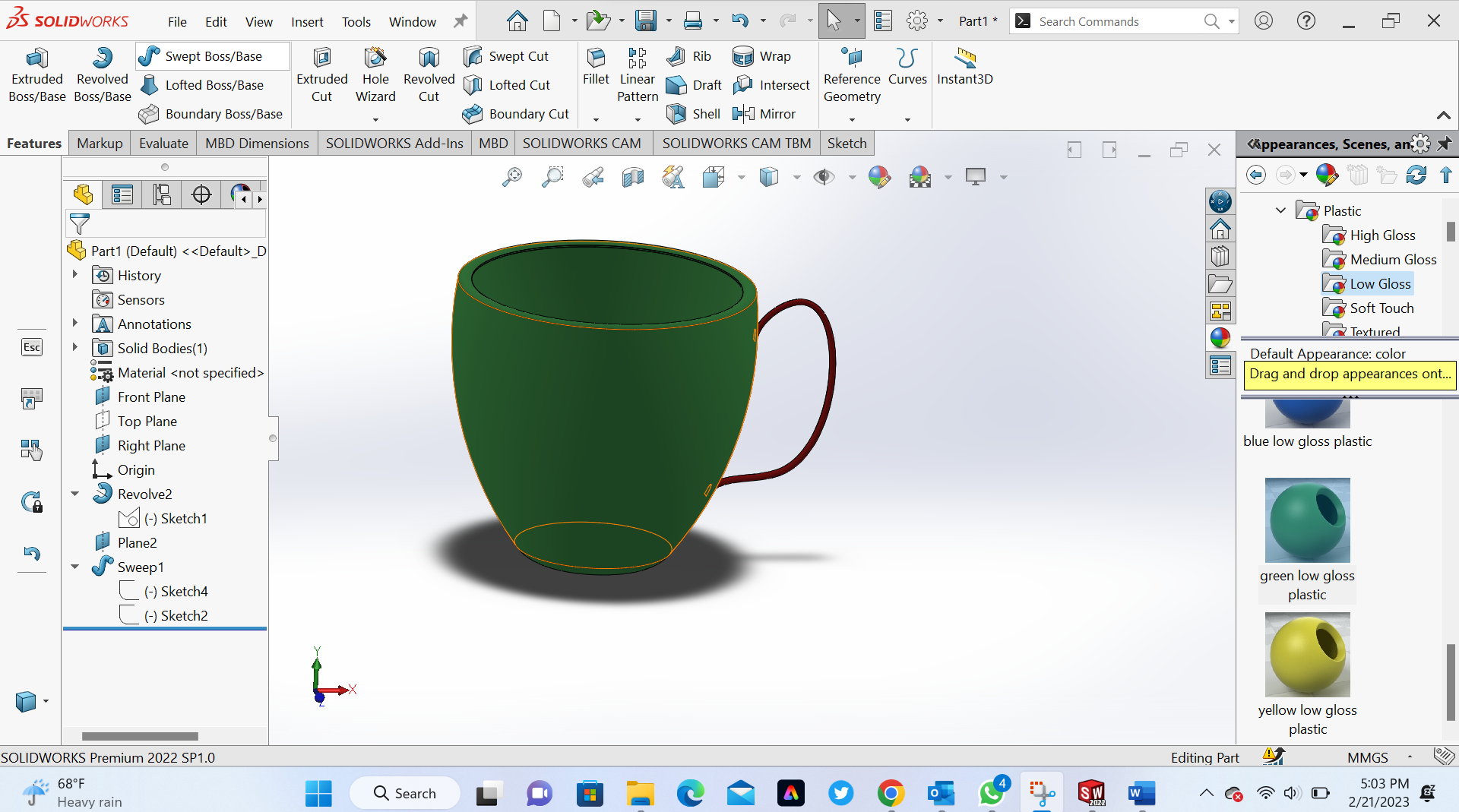Switch to the Evaluate tab
Image resolution: width=1459 pixels, height=812 pixels.
[x=163, y=143]
